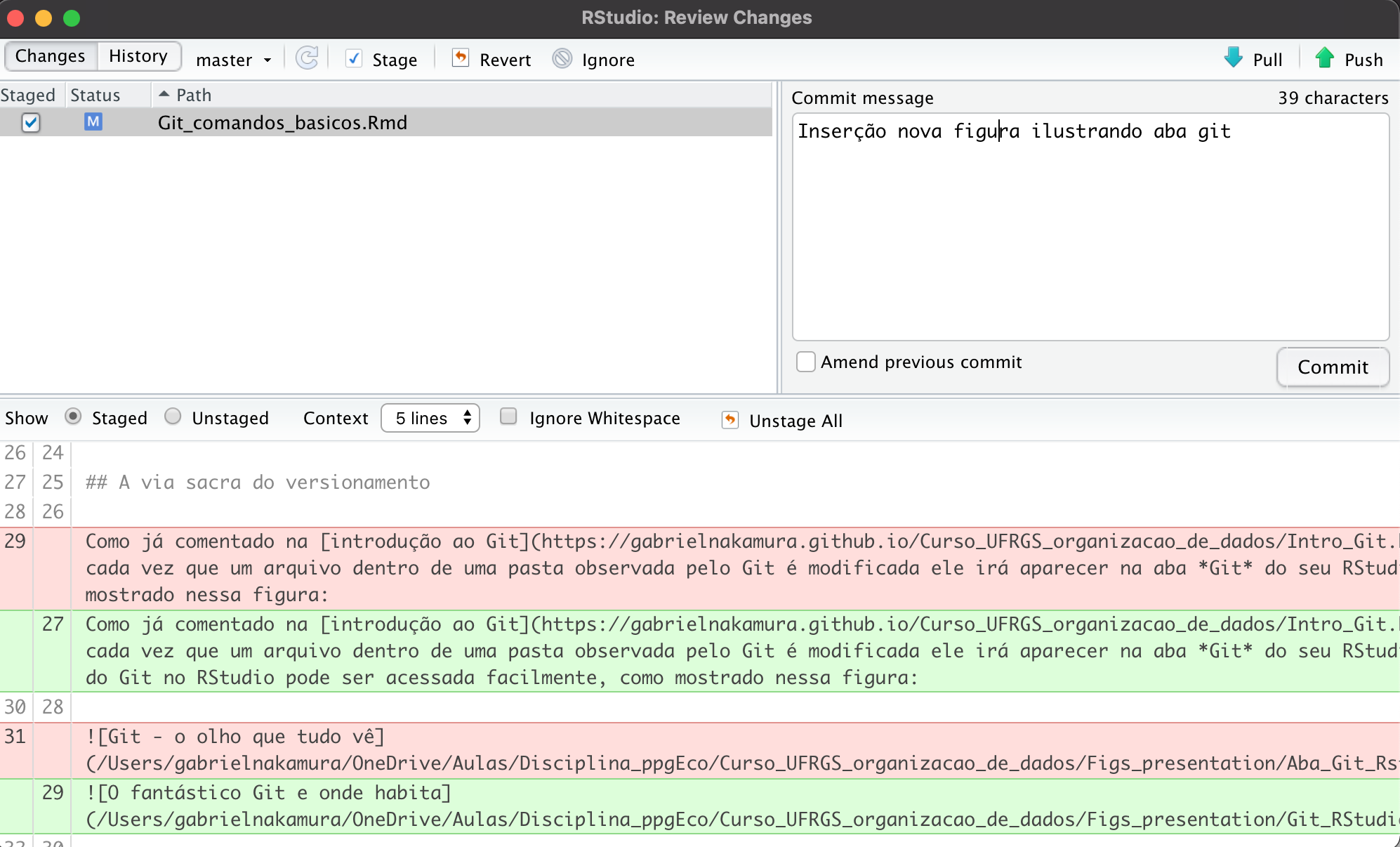Open the master branch dropdown
Image resolution: width=1400 pixels, height=847 pixels.
coord(234,60)
